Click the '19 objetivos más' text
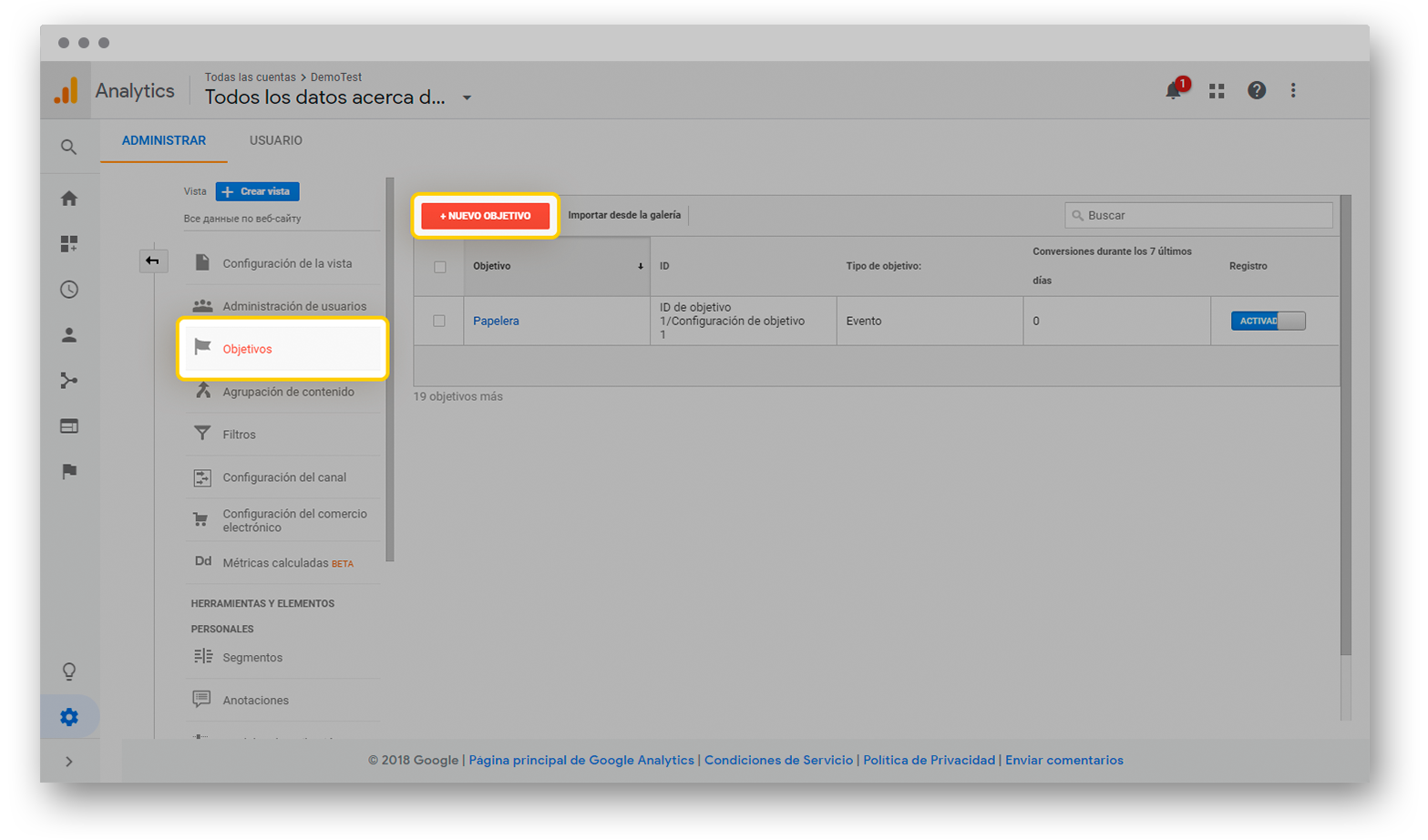 point(458,396)
